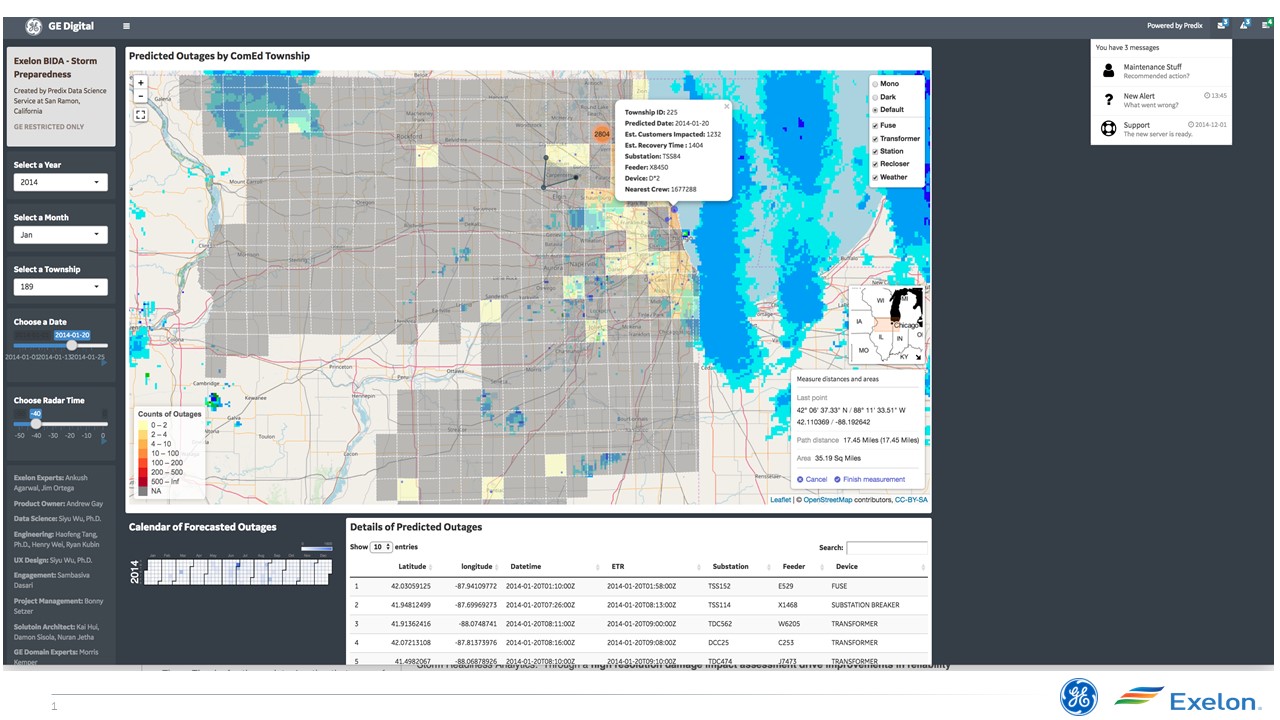
Task: Open the tasks flag icon in header
Action: 1267,25
